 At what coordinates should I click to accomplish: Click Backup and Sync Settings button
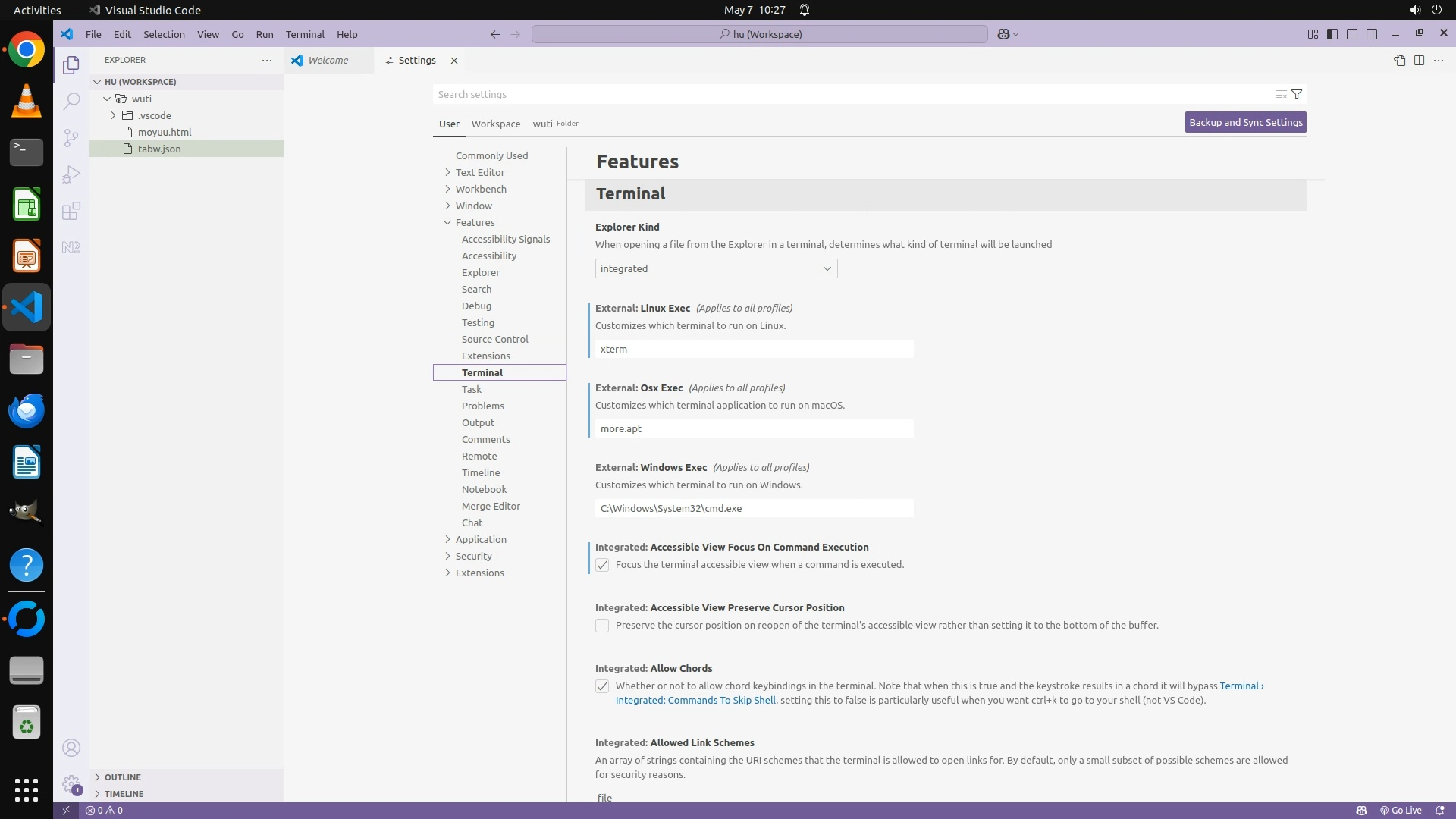click(x=1245, y=122)
